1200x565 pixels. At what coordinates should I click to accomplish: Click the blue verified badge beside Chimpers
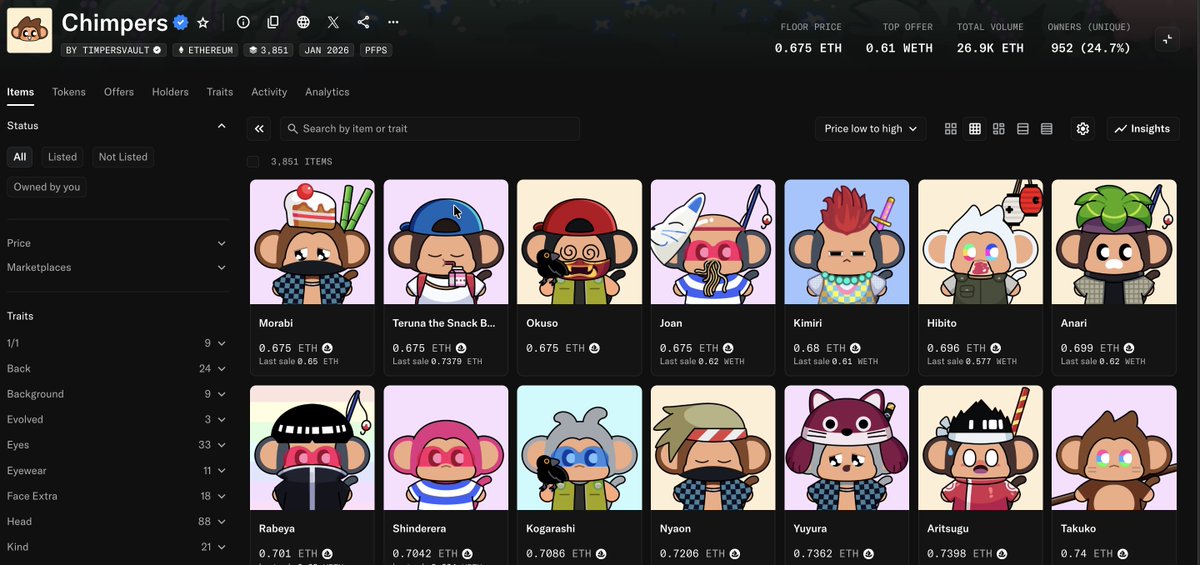point(181,22)
